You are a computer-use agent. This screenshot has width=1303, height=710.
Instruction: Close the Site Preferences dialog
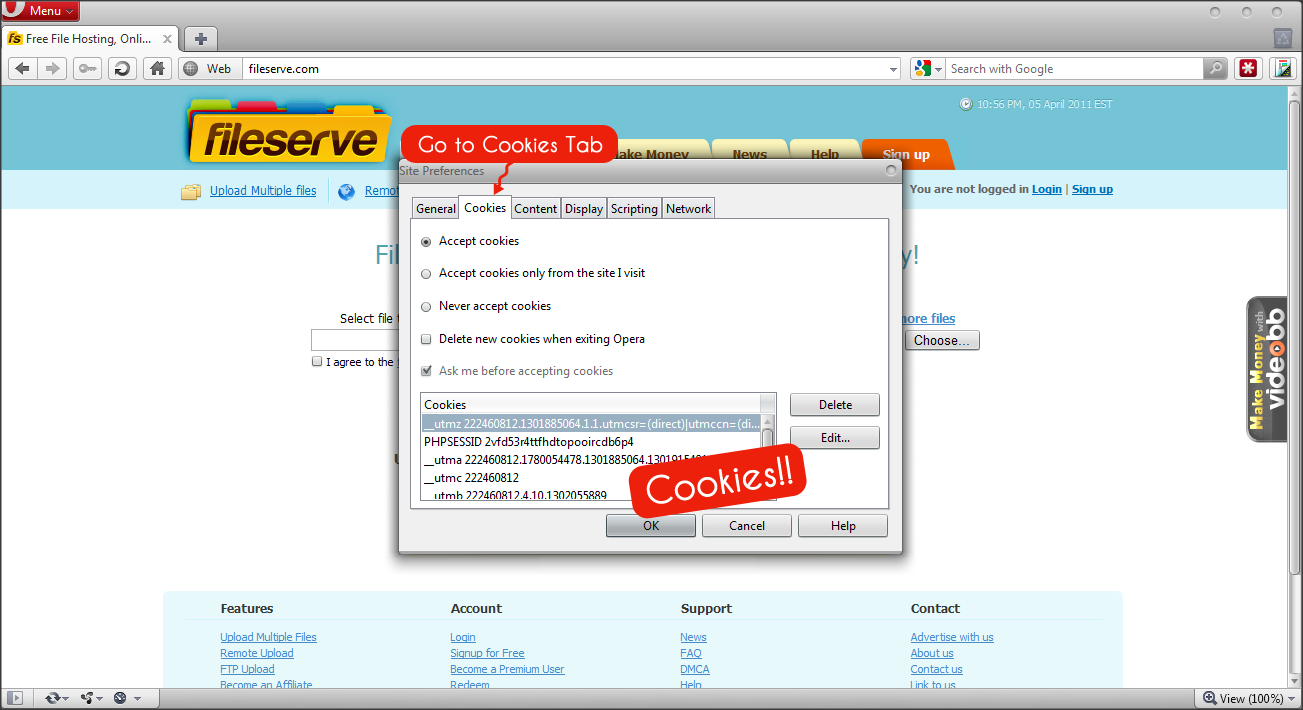(x=891, y=171)
